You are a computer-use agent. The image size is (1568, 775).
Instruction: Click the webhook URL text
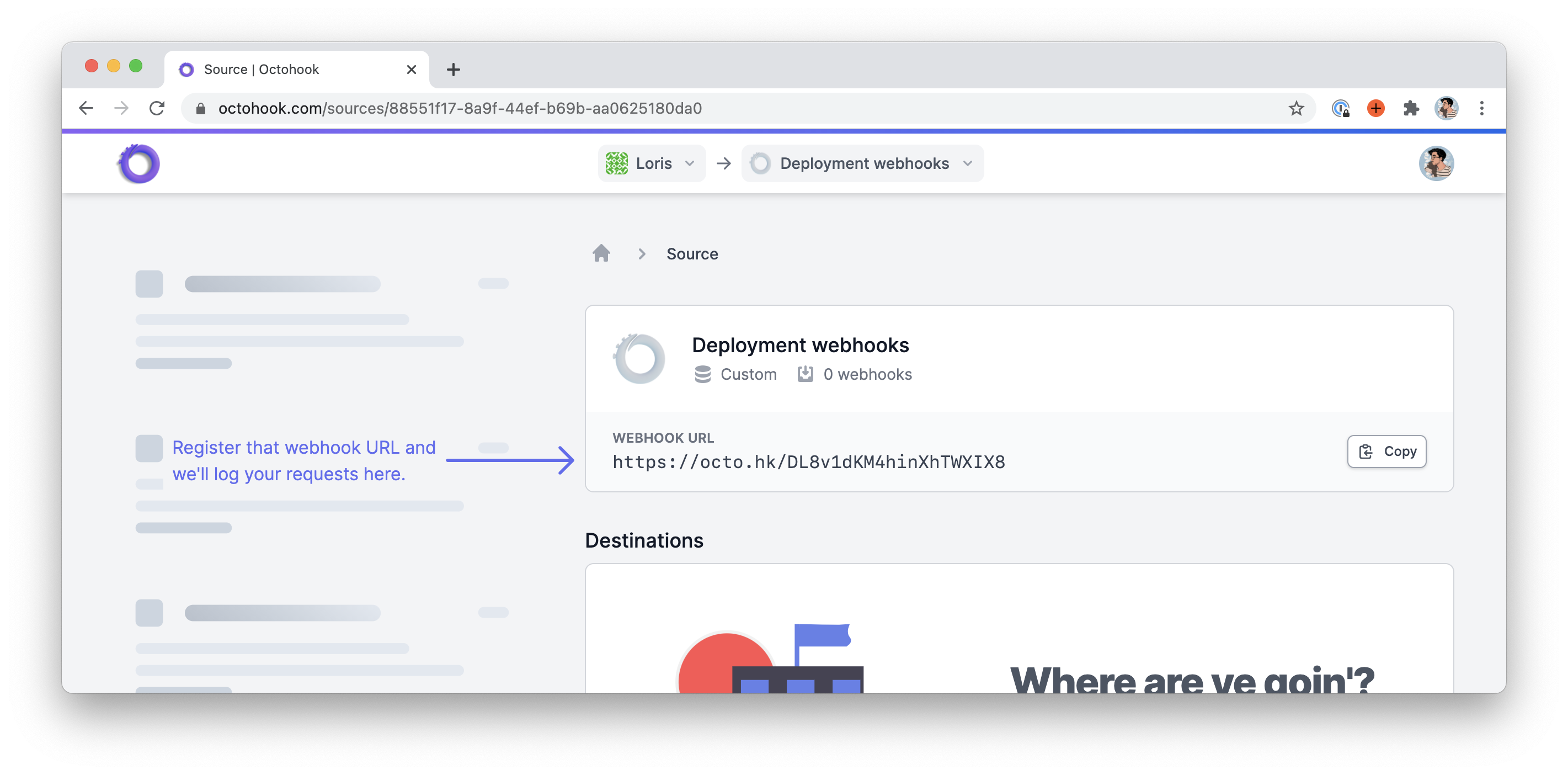[808, 462]
